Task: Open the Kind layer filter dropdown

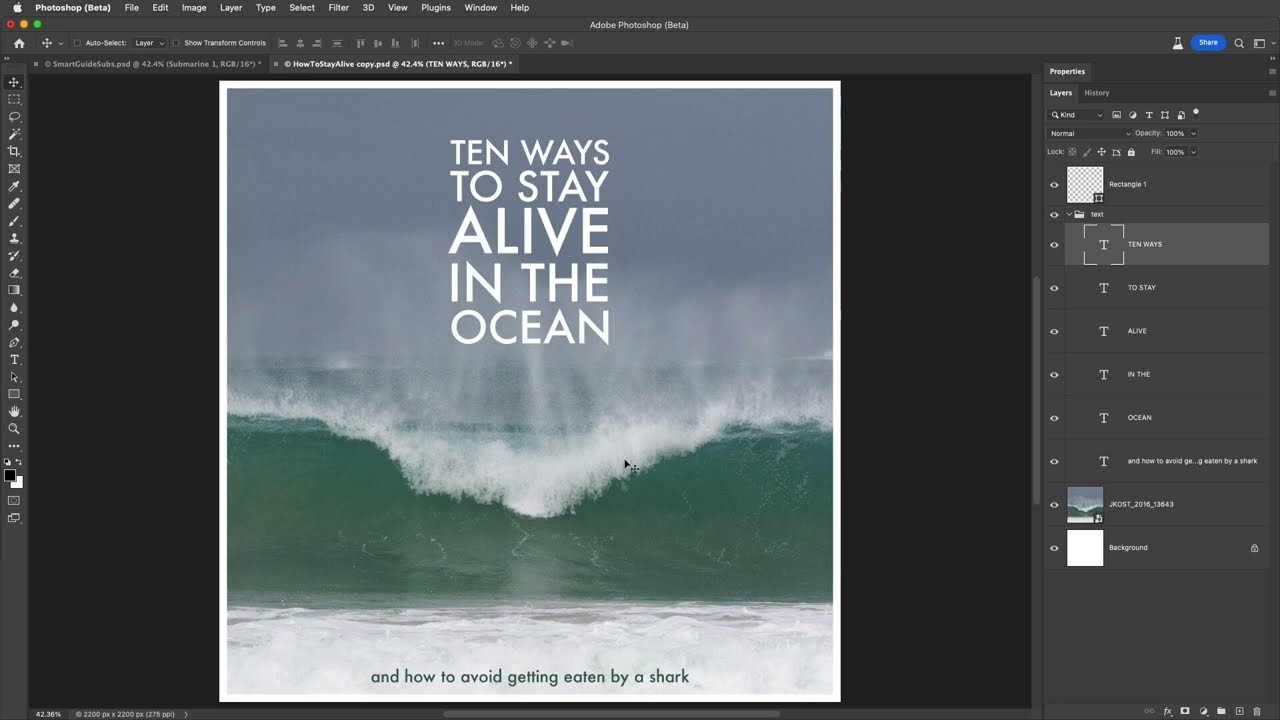Action: pyautogui.click(x=1076, y=115)
